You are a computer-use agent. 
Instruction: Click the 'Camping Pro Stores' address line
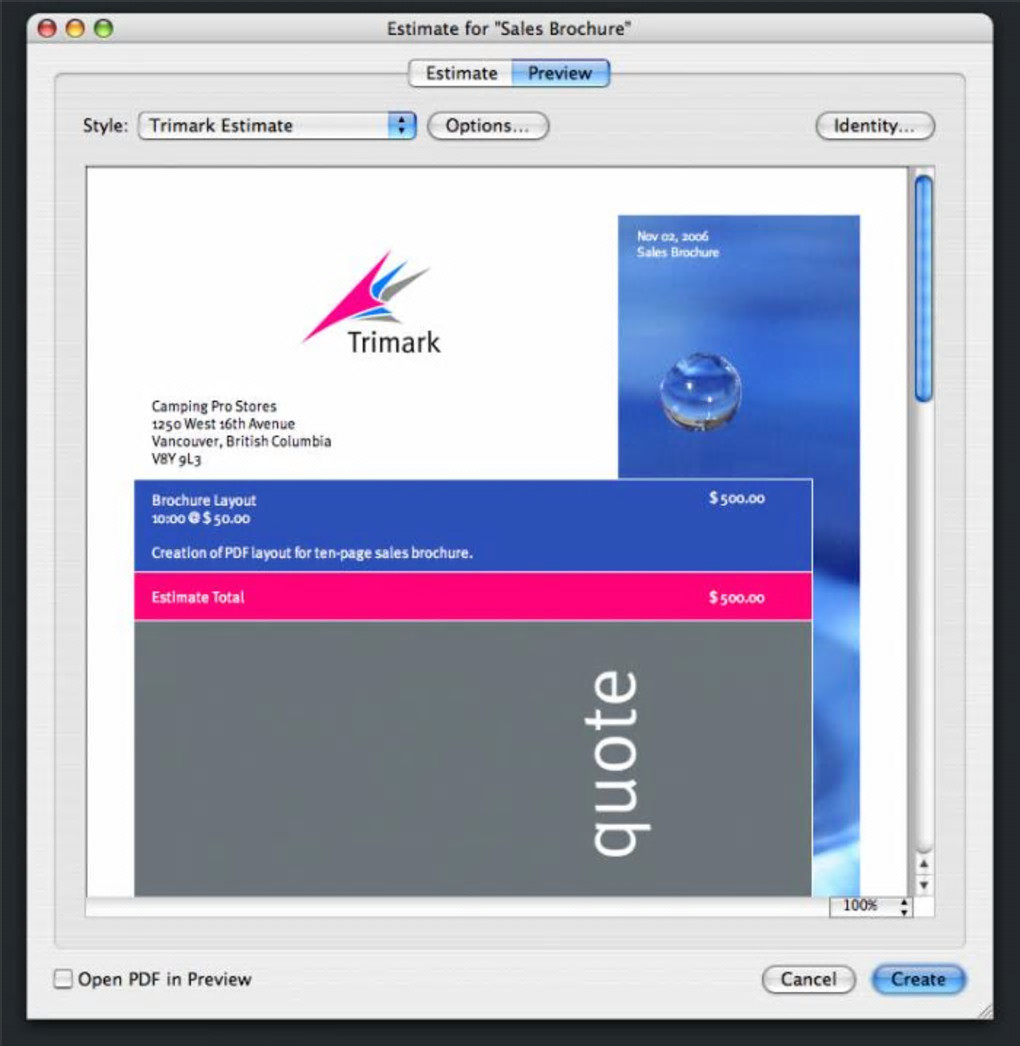tap(213, 406)
